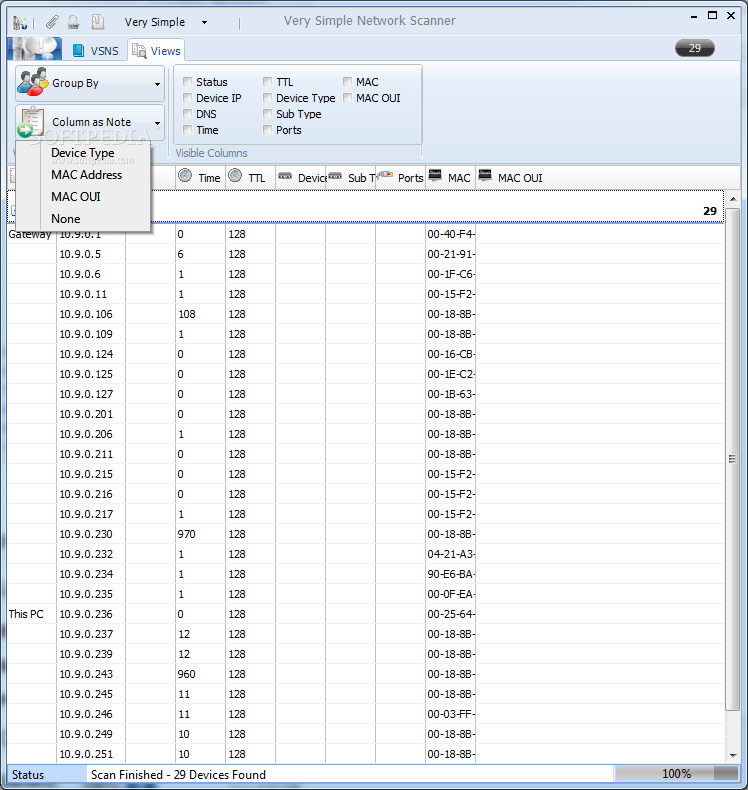
Task: Click the device count badge showing 29
Action: pyautogui.click(x=695, y=48)
